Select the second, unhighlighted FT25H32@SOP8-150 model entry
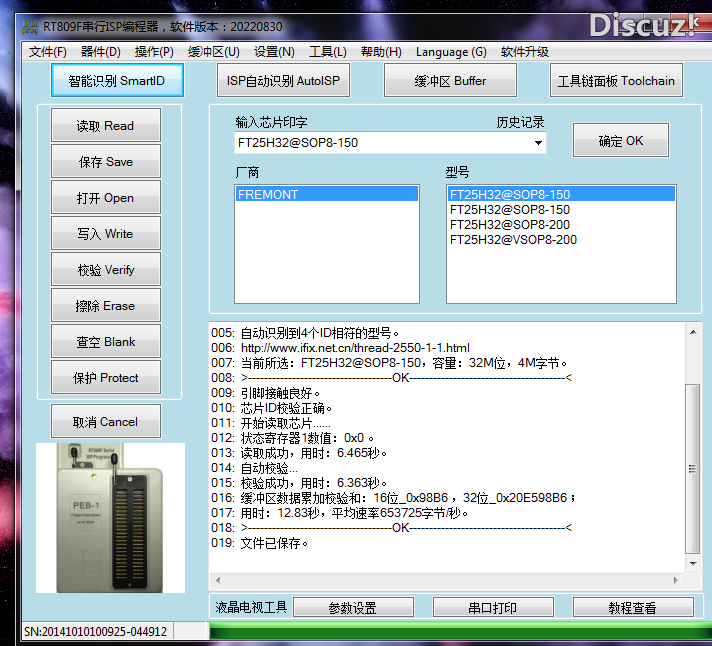712x646 pixels. tap(561, 209)
